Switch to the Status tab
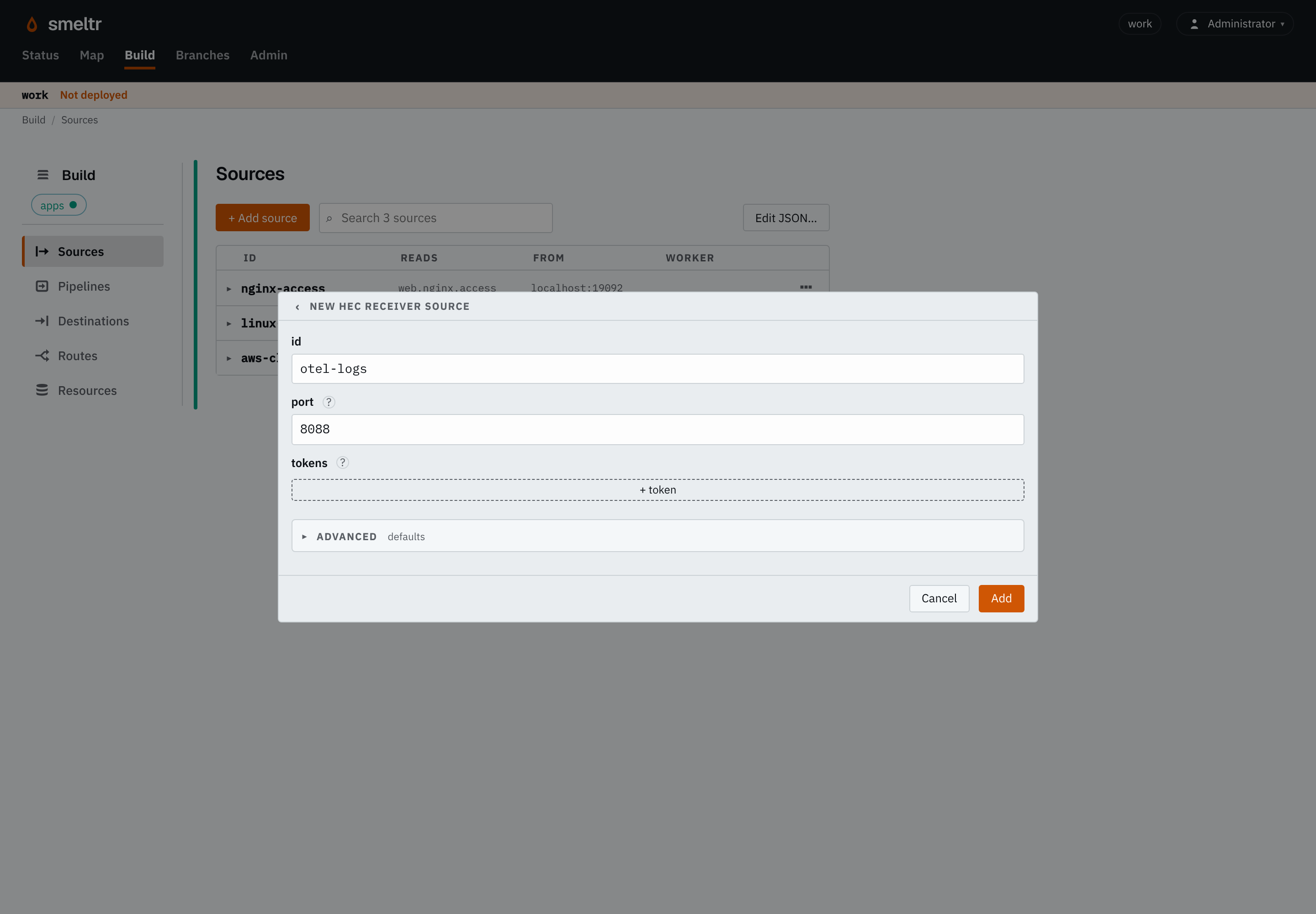Image resolution: width=1316 pixels, height=914 pixels. click(x=41, y=55)
